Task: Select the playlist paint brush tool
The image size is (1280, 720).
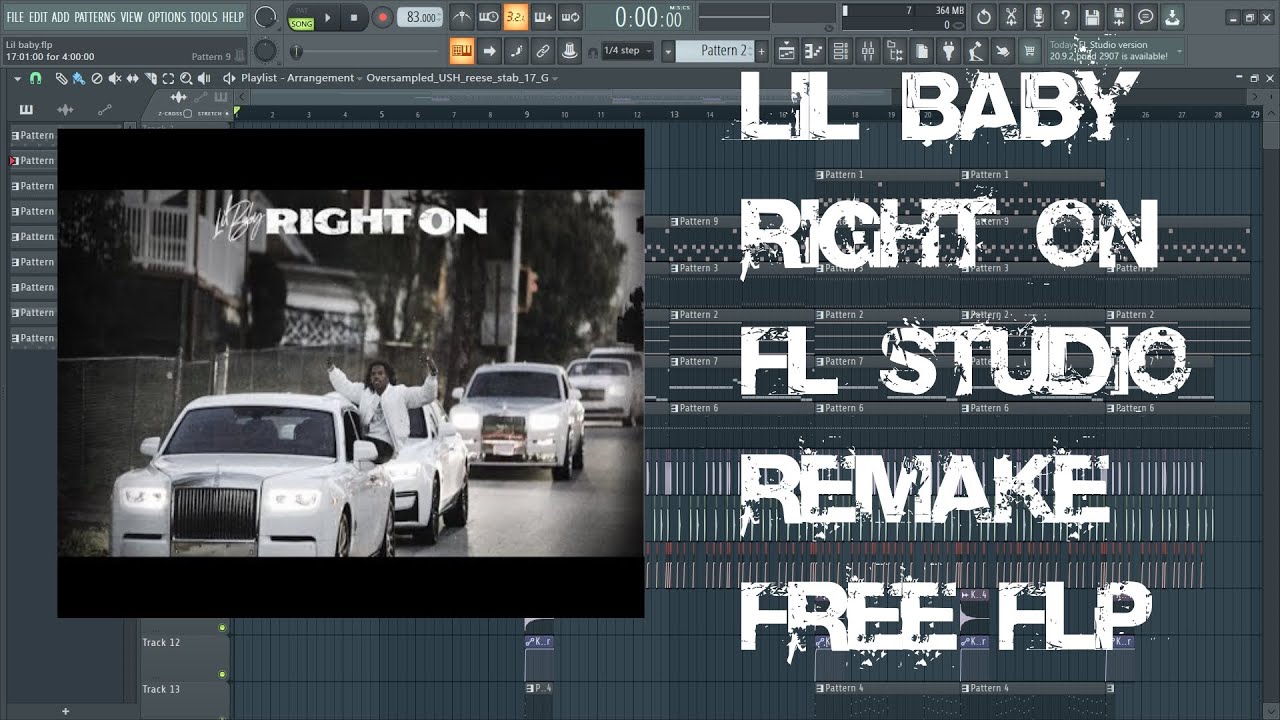Action: (x=79, y=78)
